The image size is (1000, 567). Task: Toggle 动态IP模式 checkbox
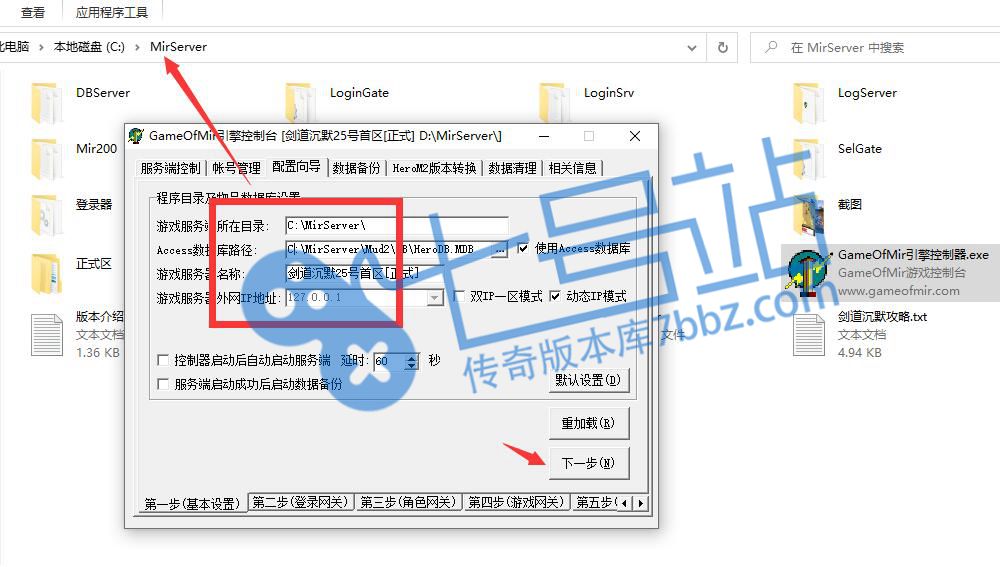(555, 296)
